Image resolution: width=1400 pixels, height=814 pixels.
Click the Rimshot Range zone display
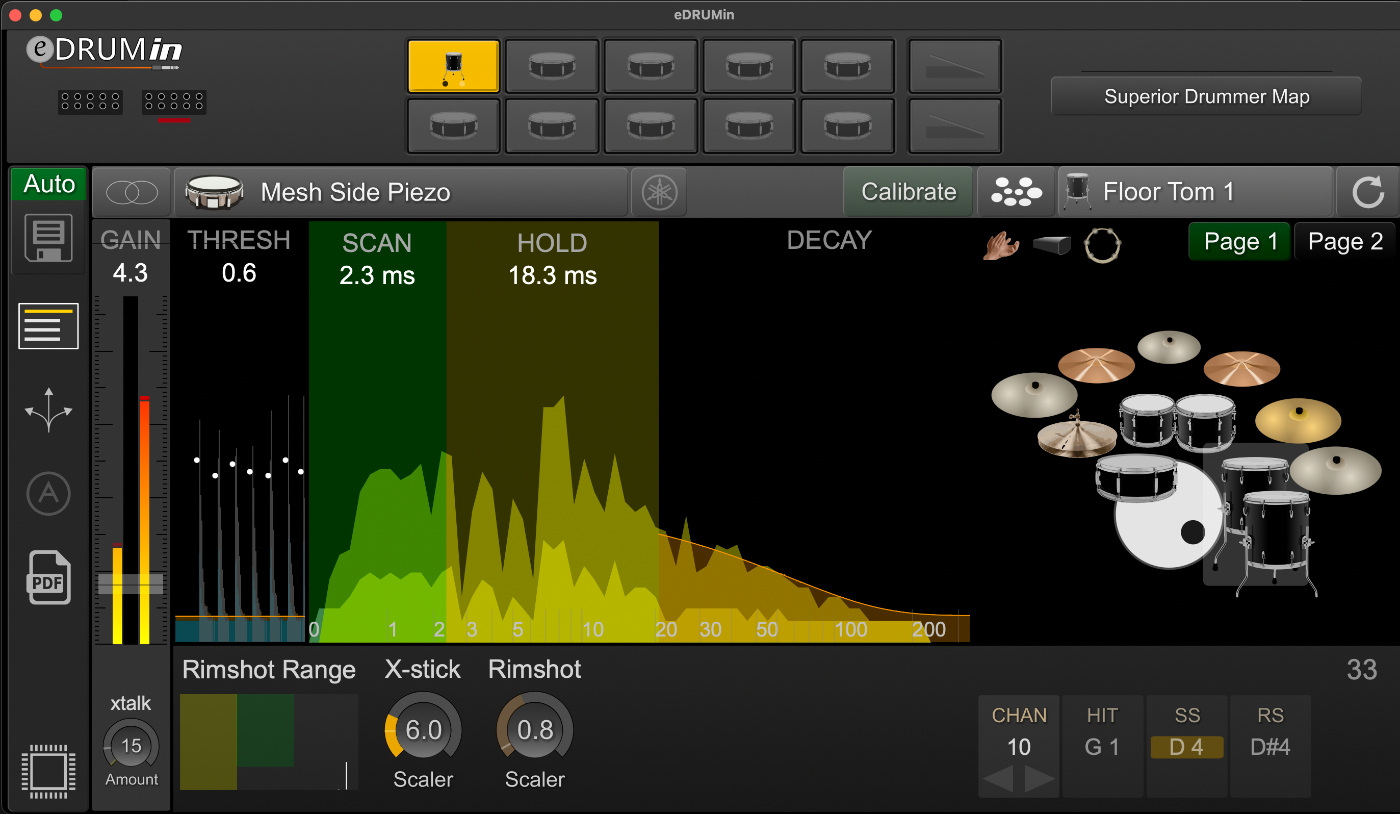pyautogui.click(x=269, y=741)
